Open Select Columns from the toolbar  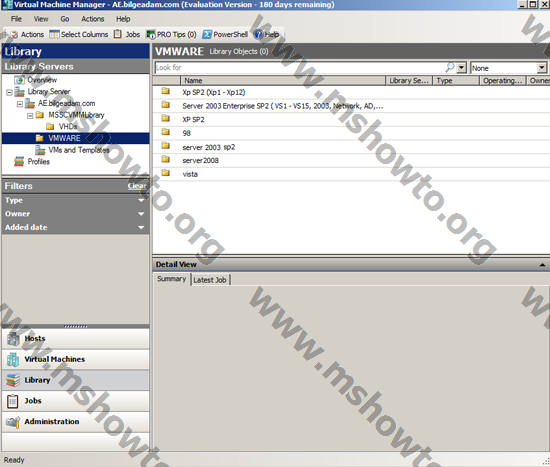(79, 34)
